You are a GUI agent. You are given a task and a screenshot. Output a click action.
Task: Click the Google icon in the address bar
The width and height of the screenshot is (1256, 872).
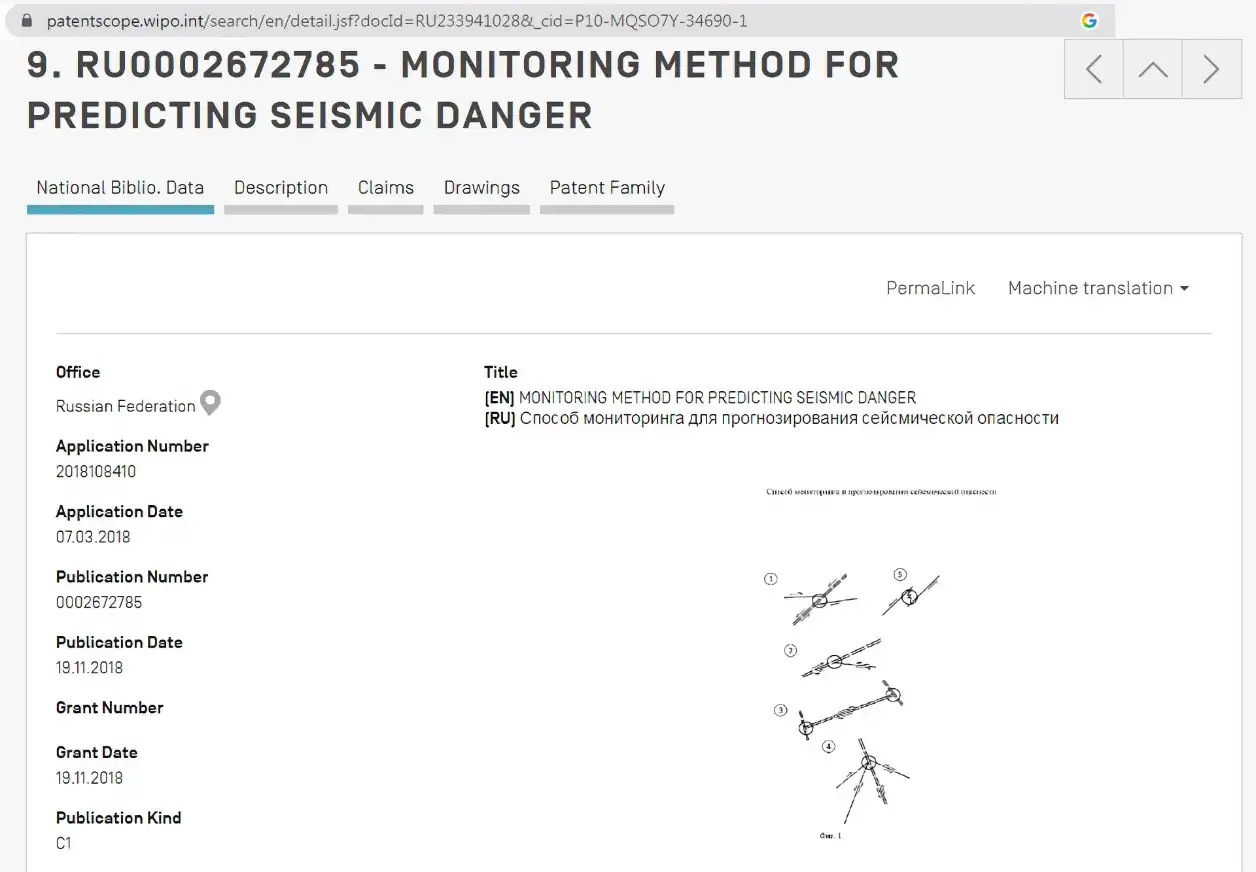point(1089,20)
